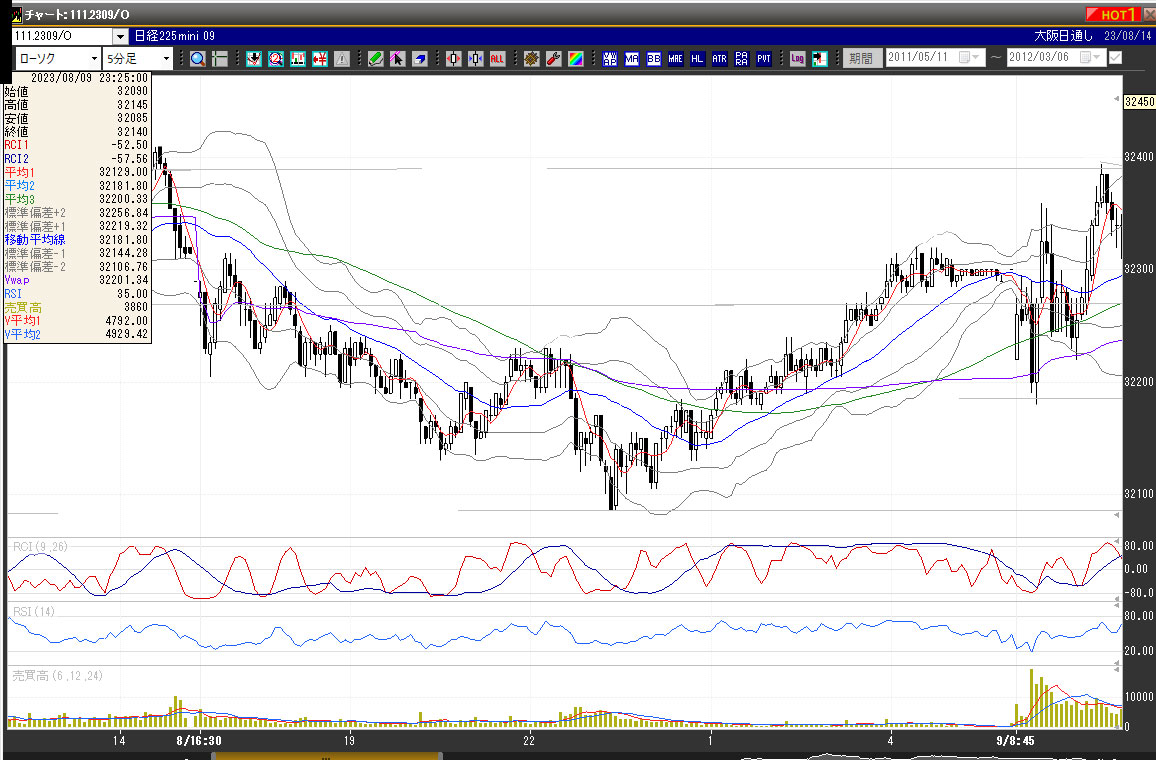Click the 8/16:30 time axis label
This screenshot has height=760, width=1156.
[199, 740]
